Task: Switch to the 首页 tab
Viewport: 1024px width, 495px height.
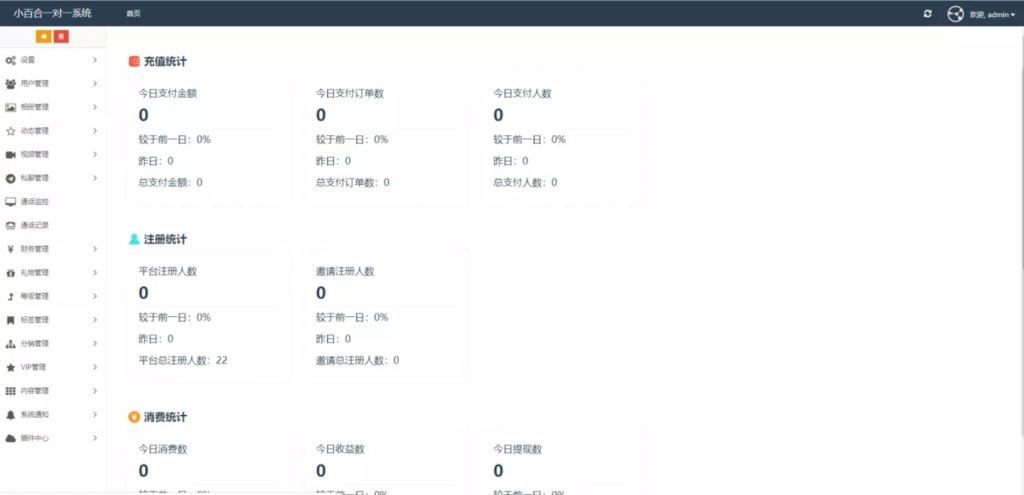Action: pyautogui.click(x=133, y=14)
